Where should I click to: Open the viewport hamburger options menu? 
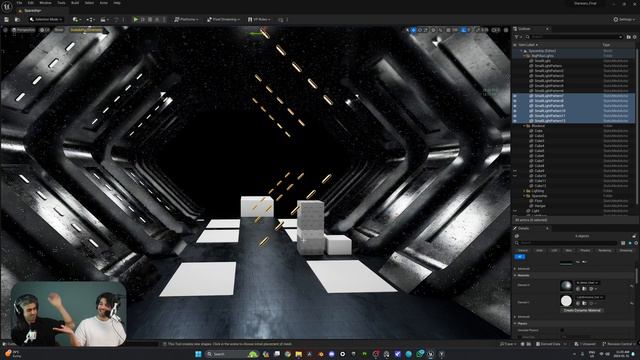click(5, 30)
